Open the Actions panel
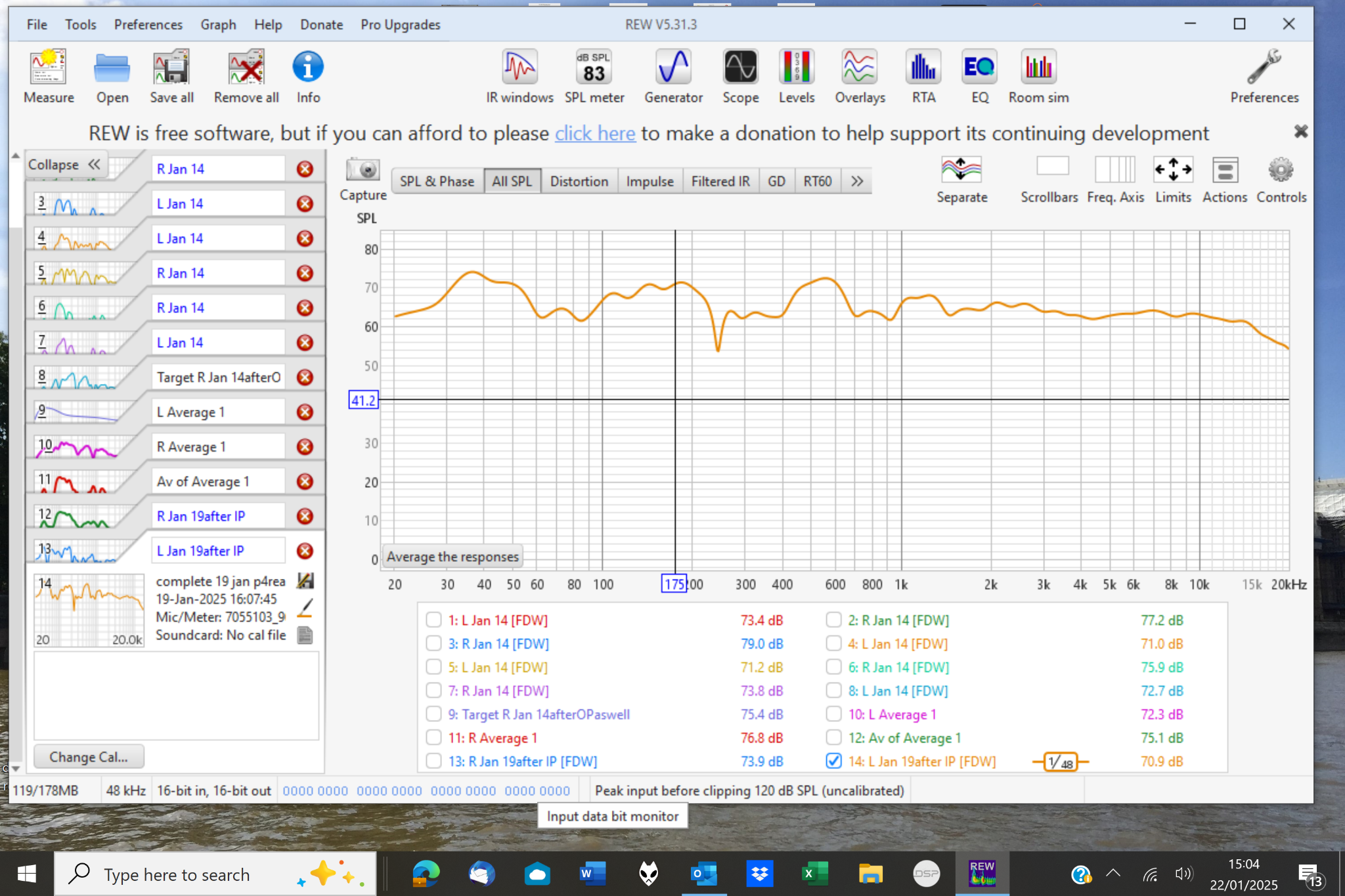Viewport: 1345px width, 896px height. tap(1225, 180)
